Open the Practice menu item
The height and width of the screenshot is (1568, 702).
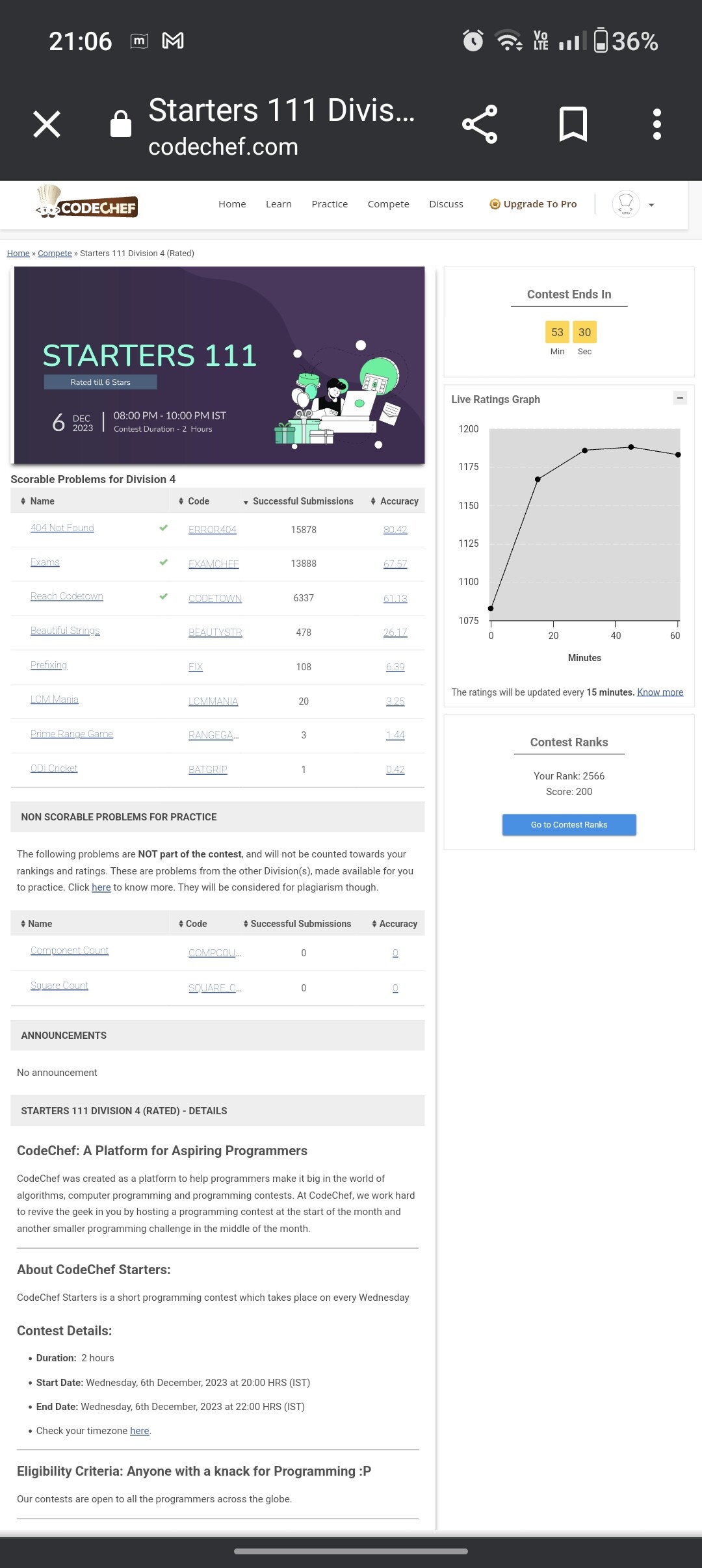pyautogui.click(x=330, y=204)
